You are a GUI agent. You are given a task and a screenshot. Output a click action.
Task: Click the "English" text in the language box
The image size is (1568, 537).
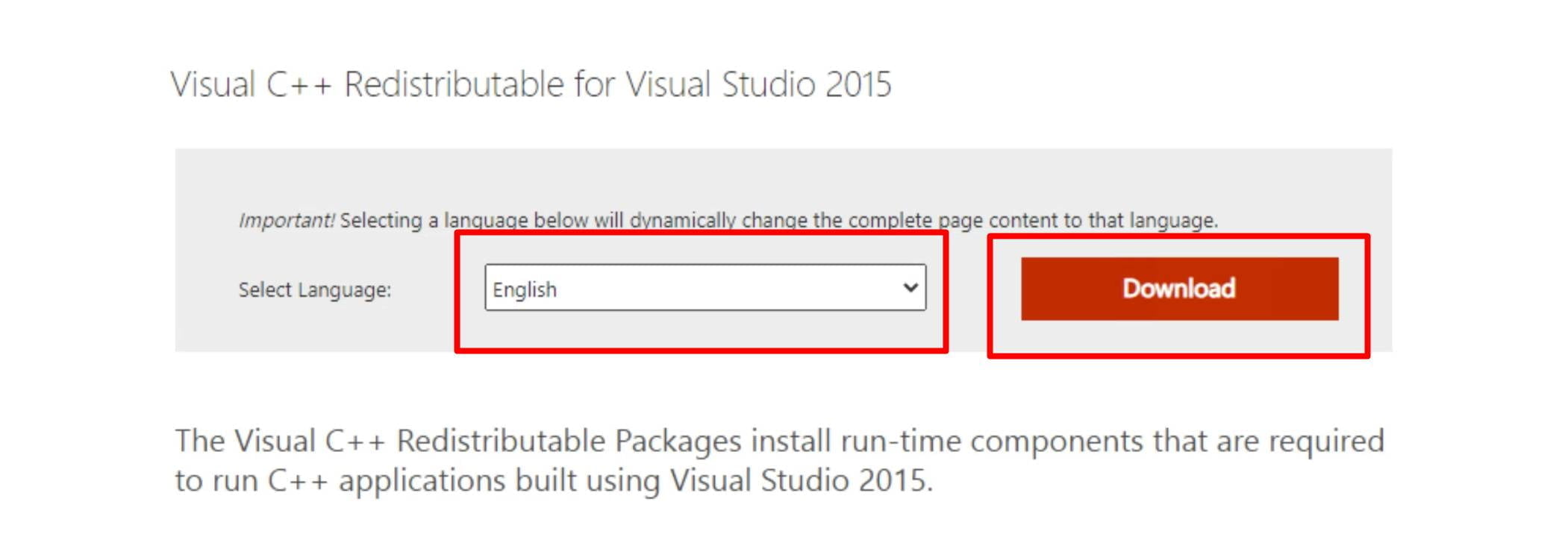pos(525,289)
